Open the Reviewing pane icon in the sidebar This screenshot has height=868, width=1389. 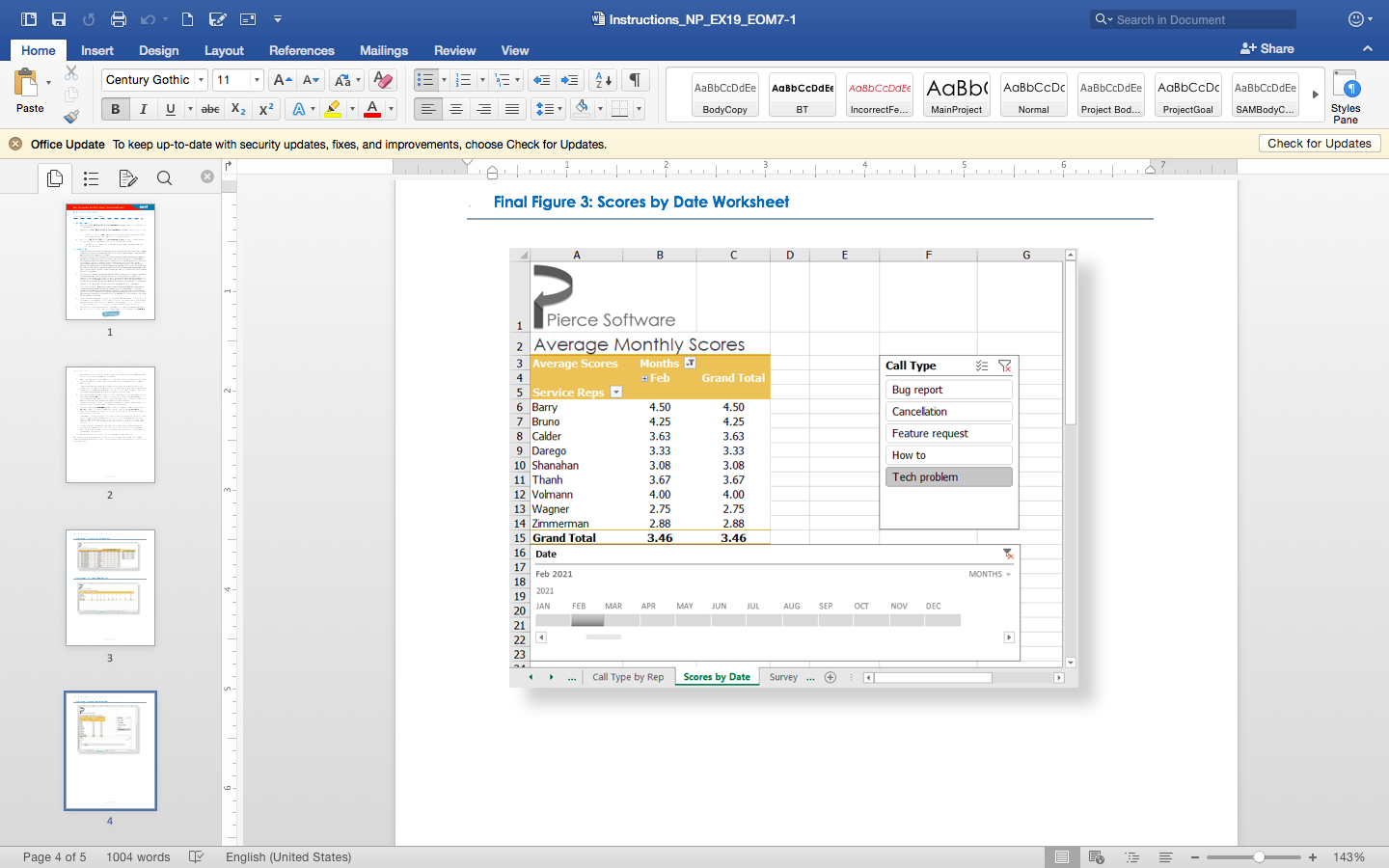click(x=127, y=178)
